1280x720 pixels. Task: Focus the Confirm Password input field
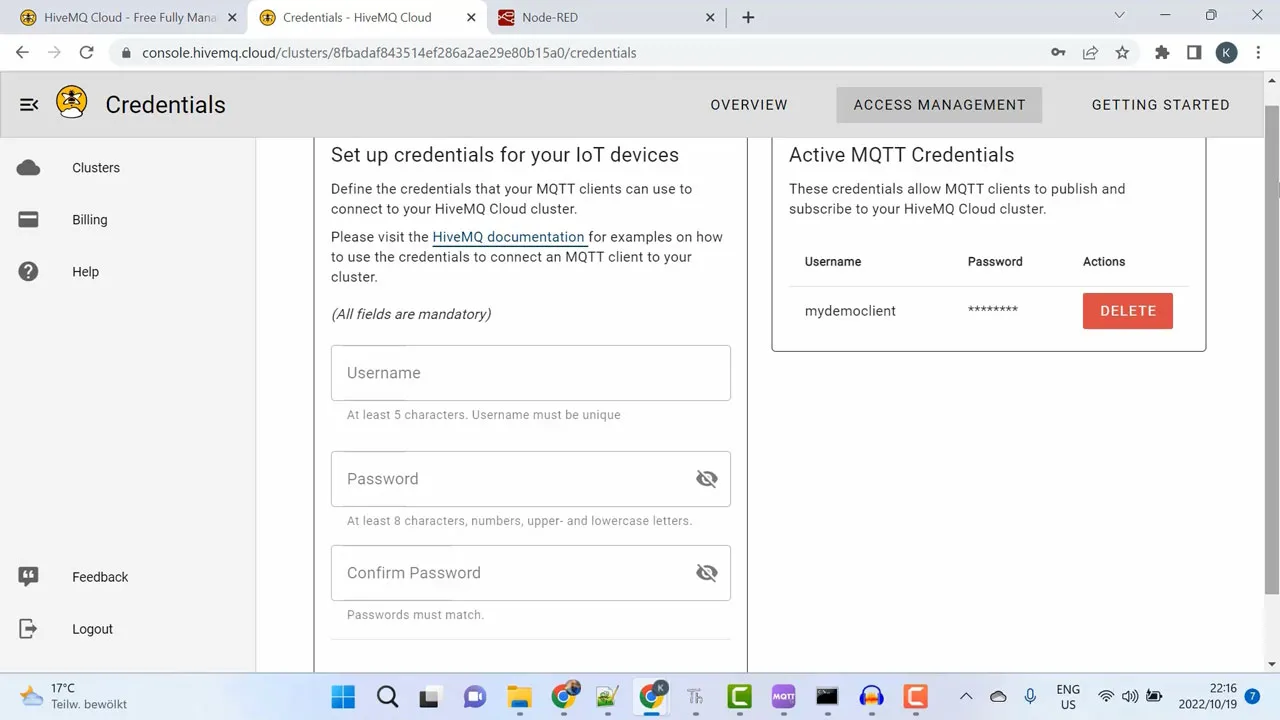point(531,573)
